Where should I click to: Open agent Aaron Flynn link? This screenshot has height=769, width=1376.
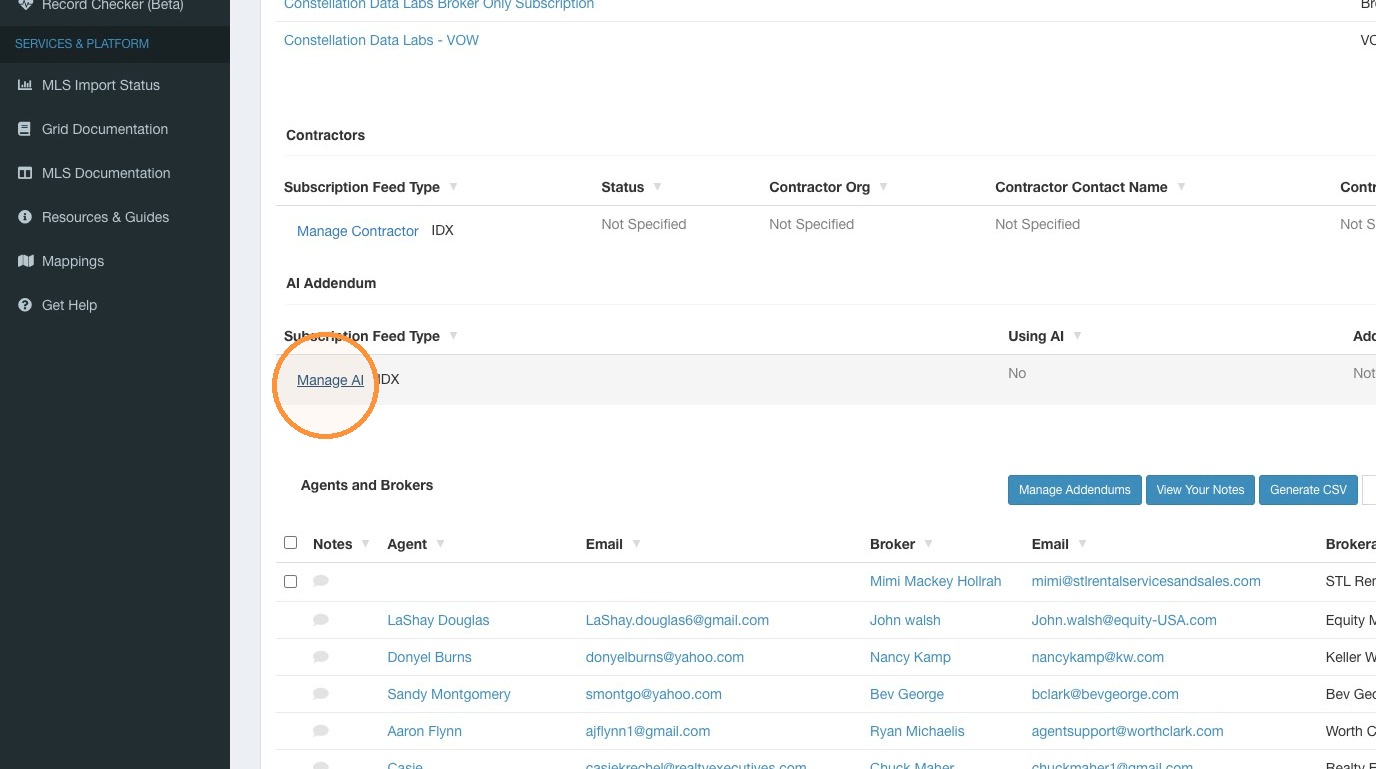pyautogui.click(x=424, y=731)
